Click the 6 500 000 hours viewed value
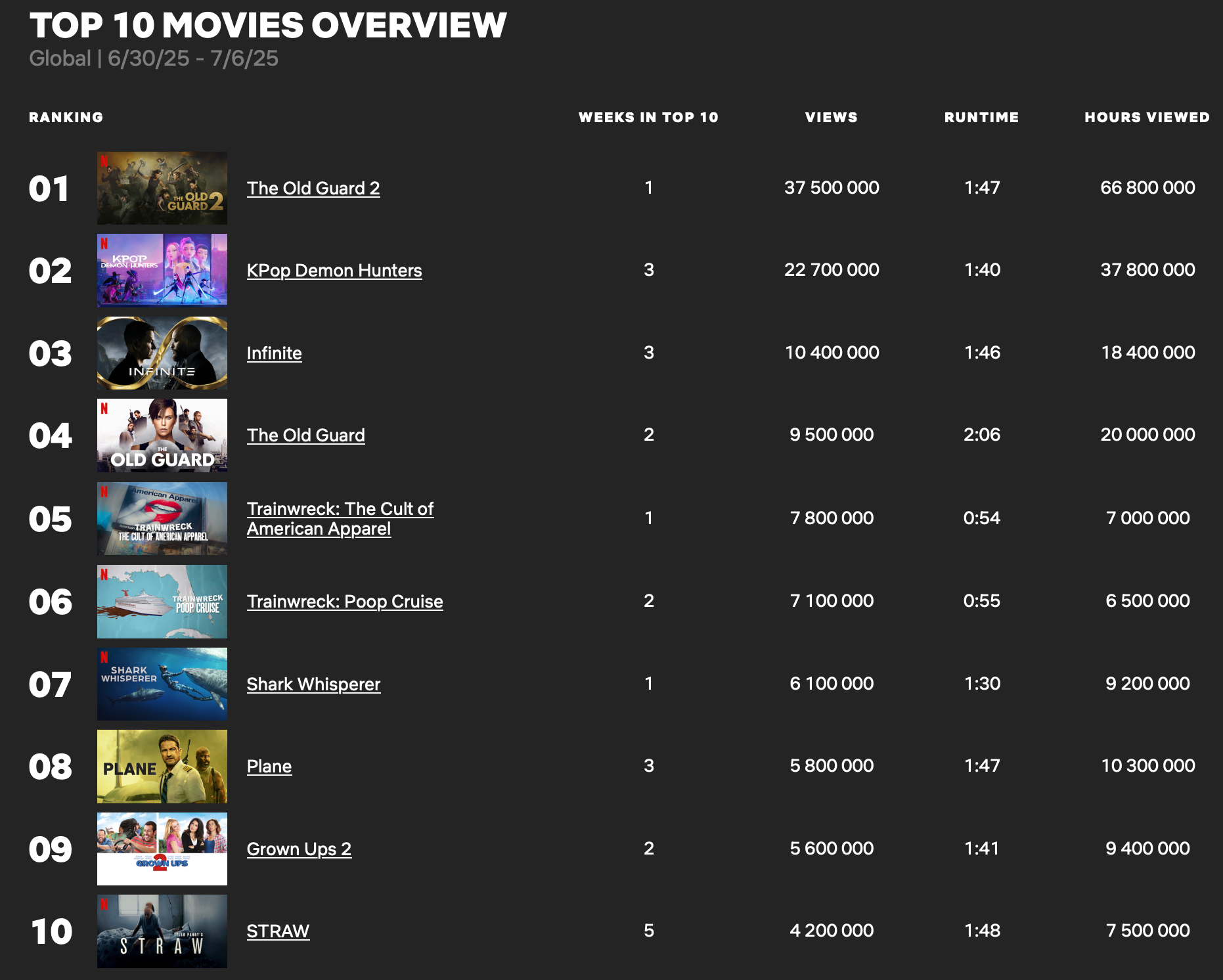The image size is (1223, 980). [x=1147, y=601]
